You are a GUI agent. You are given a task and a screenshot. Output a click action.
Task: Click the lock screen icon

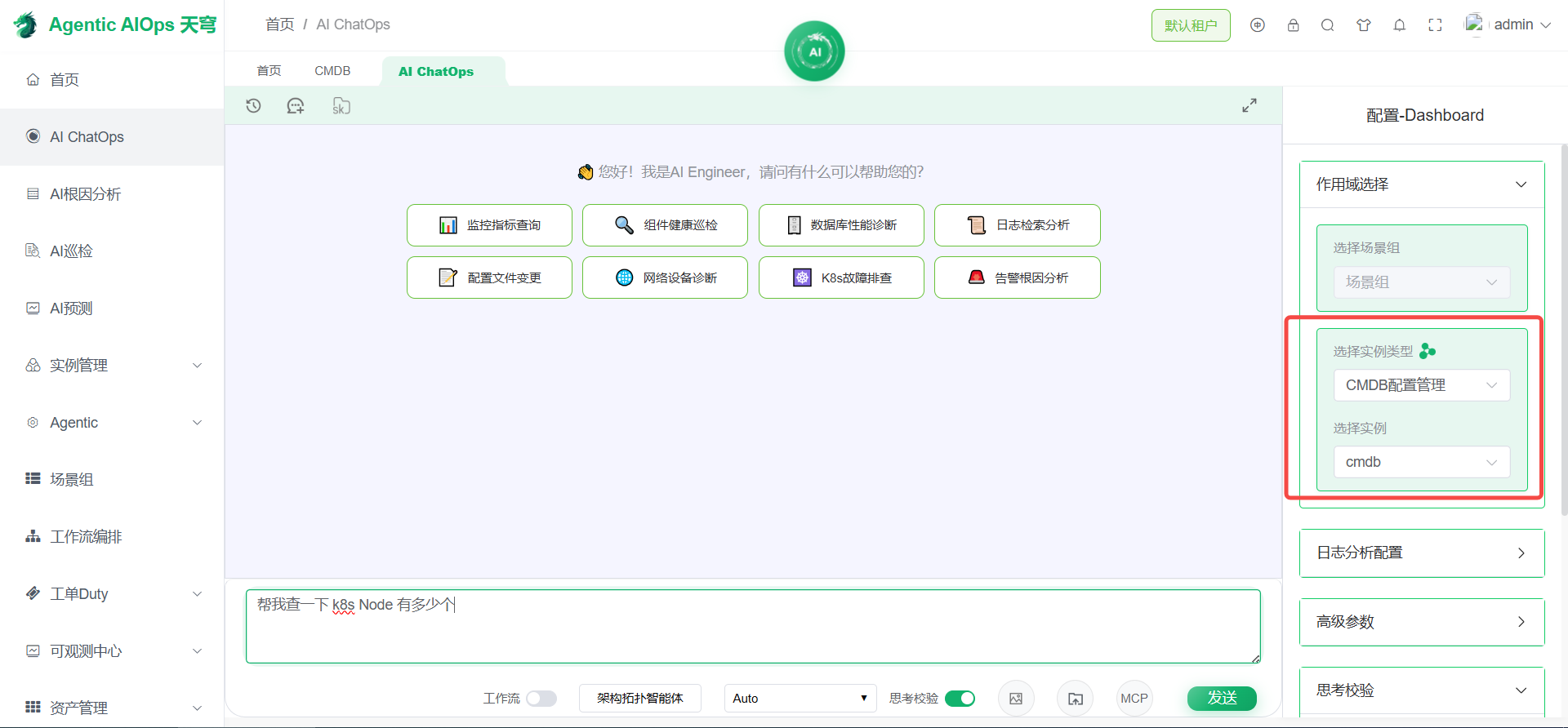1294,25
